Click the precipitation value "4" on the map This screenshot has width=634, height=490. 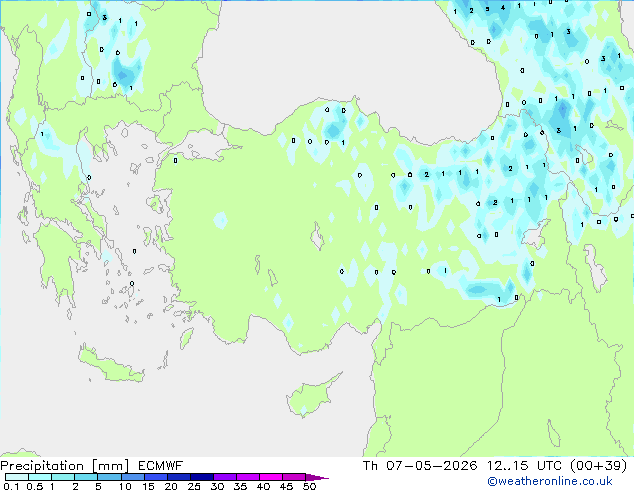[x=503, y=8]
